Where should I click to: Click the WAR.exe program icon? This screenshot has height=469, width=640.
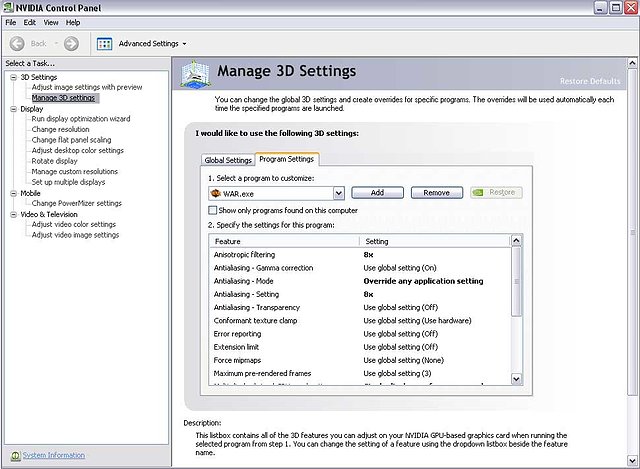click(x=215, y=193)
